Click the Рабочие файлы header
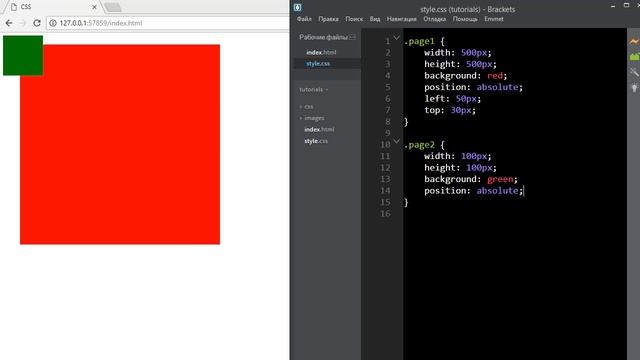640x360 pixels. point(323,37)
